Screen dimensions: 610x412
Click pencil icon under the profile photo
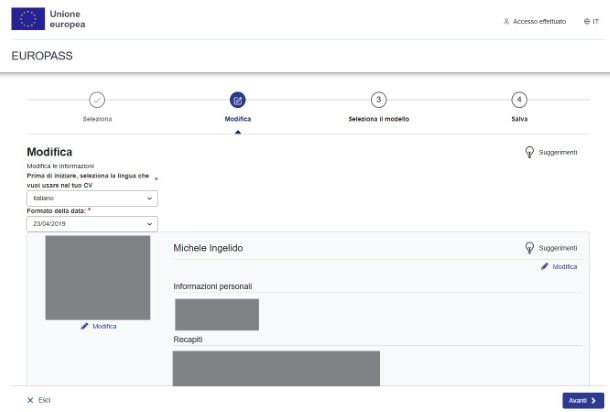(84, 326)
